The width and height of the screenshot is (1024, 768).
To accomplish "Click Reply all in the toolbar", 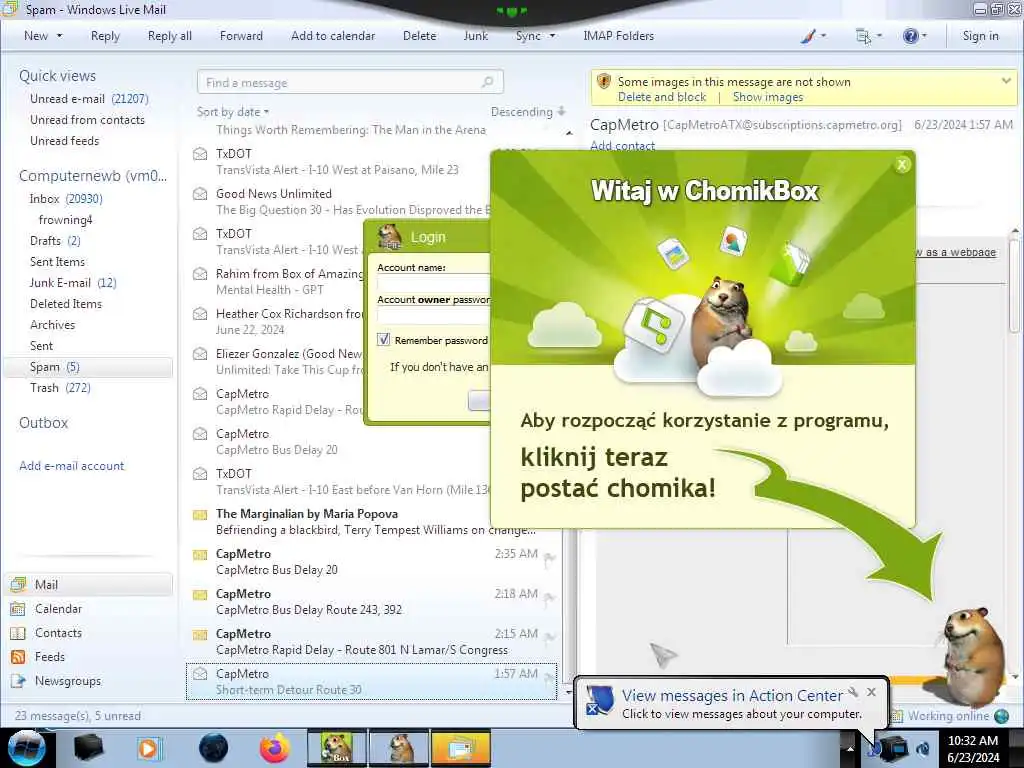I will click(x=170, y=36).
